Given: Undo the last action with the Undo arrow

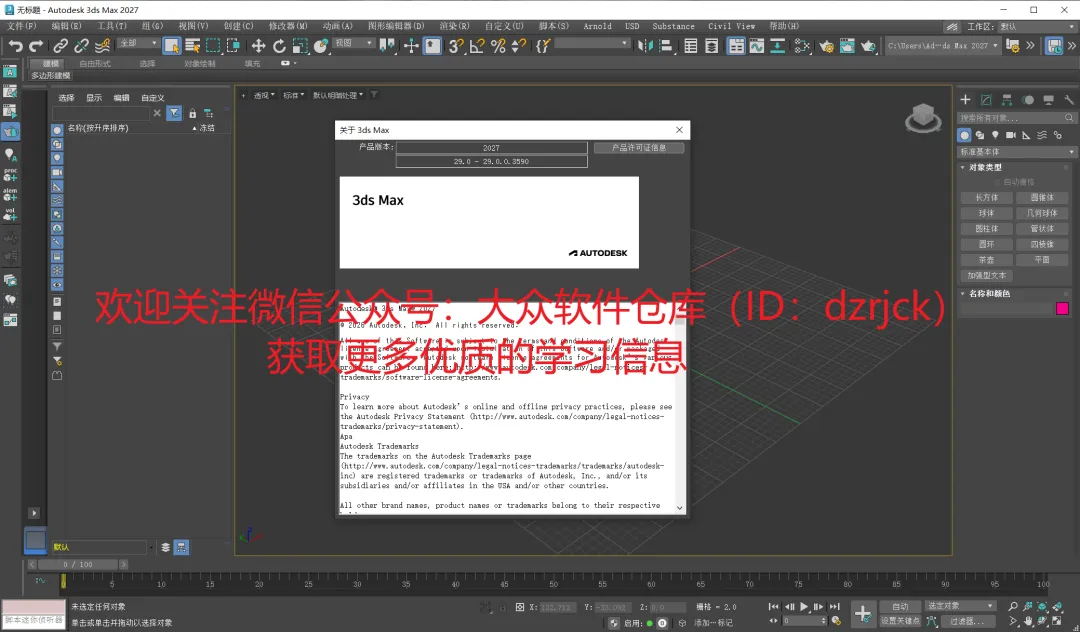Looking at the screenshot, I should coord(15,45).
